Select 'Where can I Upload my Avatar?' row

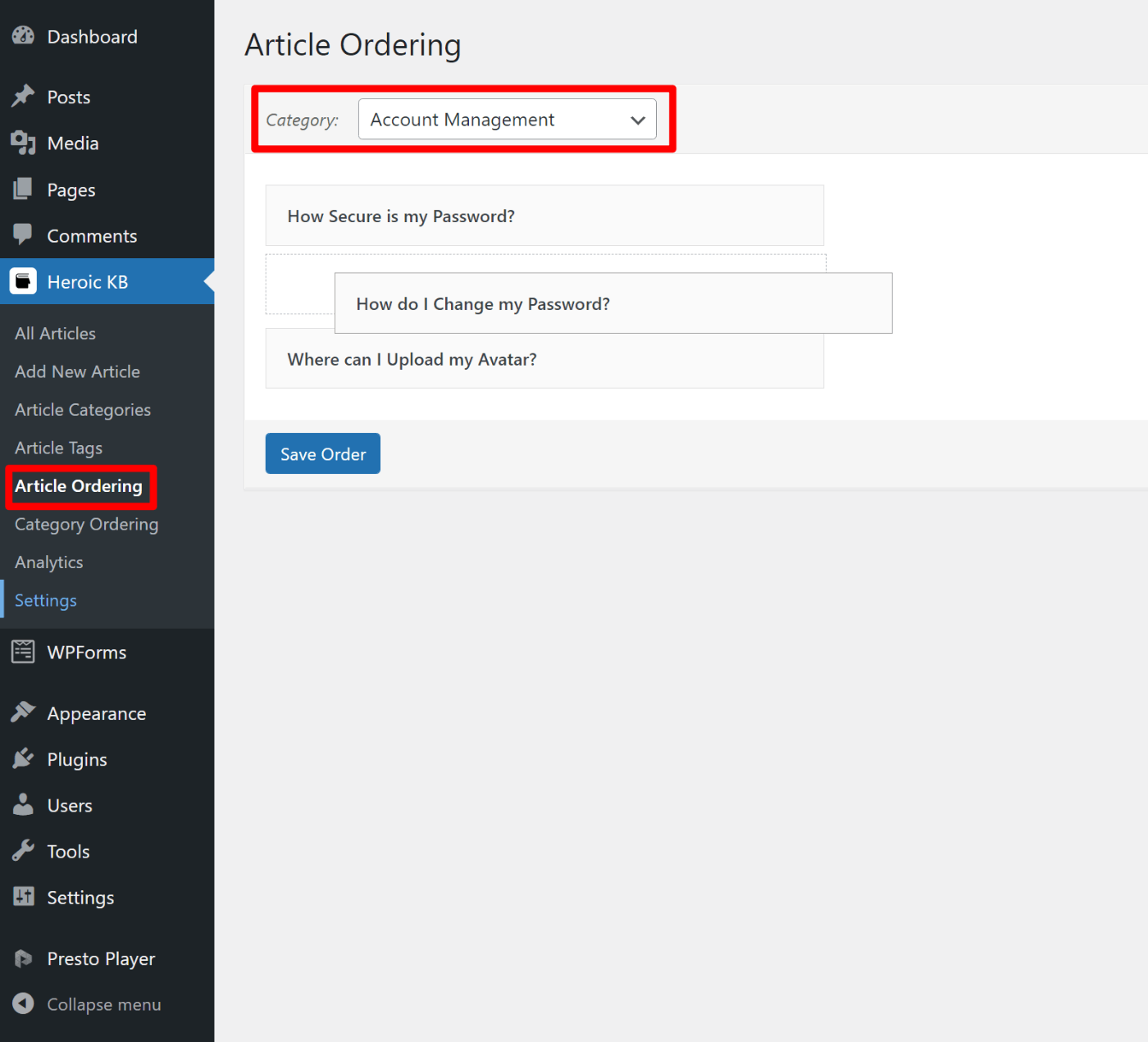pos(544,359)
